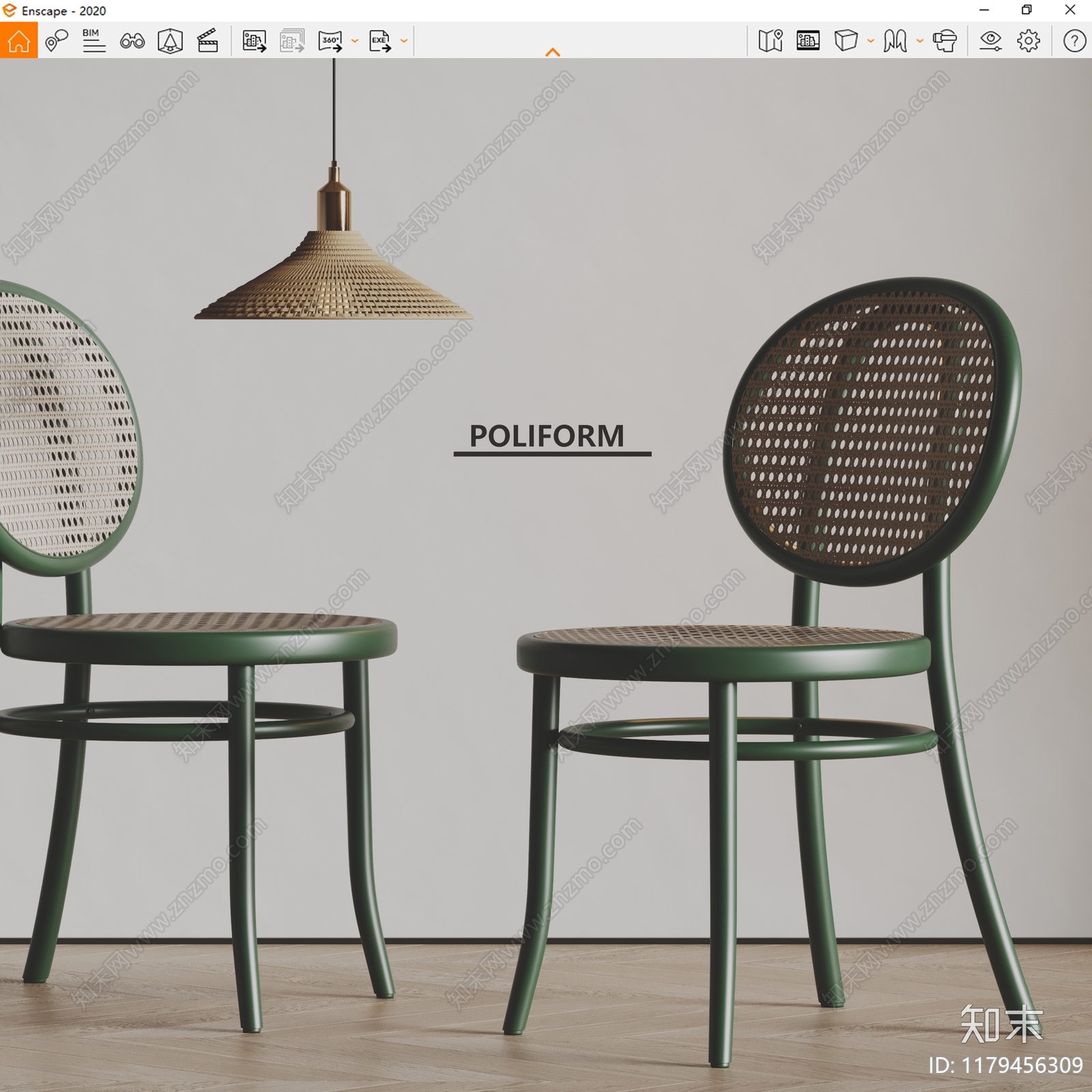Image resolution: width=1092 pixels, height=1092 pixels.
Task: Toggle the rendered image window icon
Action: 808,41
